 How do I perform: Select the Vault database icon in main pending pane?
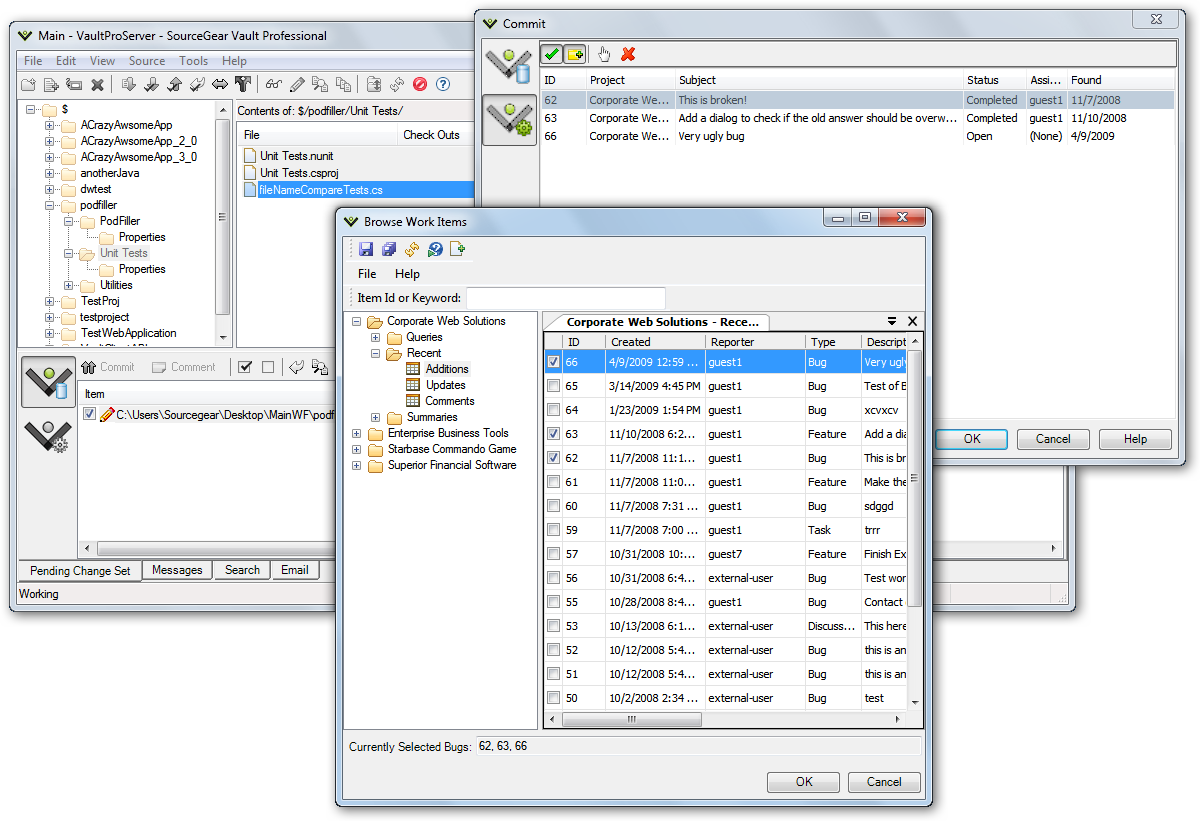pyautogui.click(x=48, y=383)
